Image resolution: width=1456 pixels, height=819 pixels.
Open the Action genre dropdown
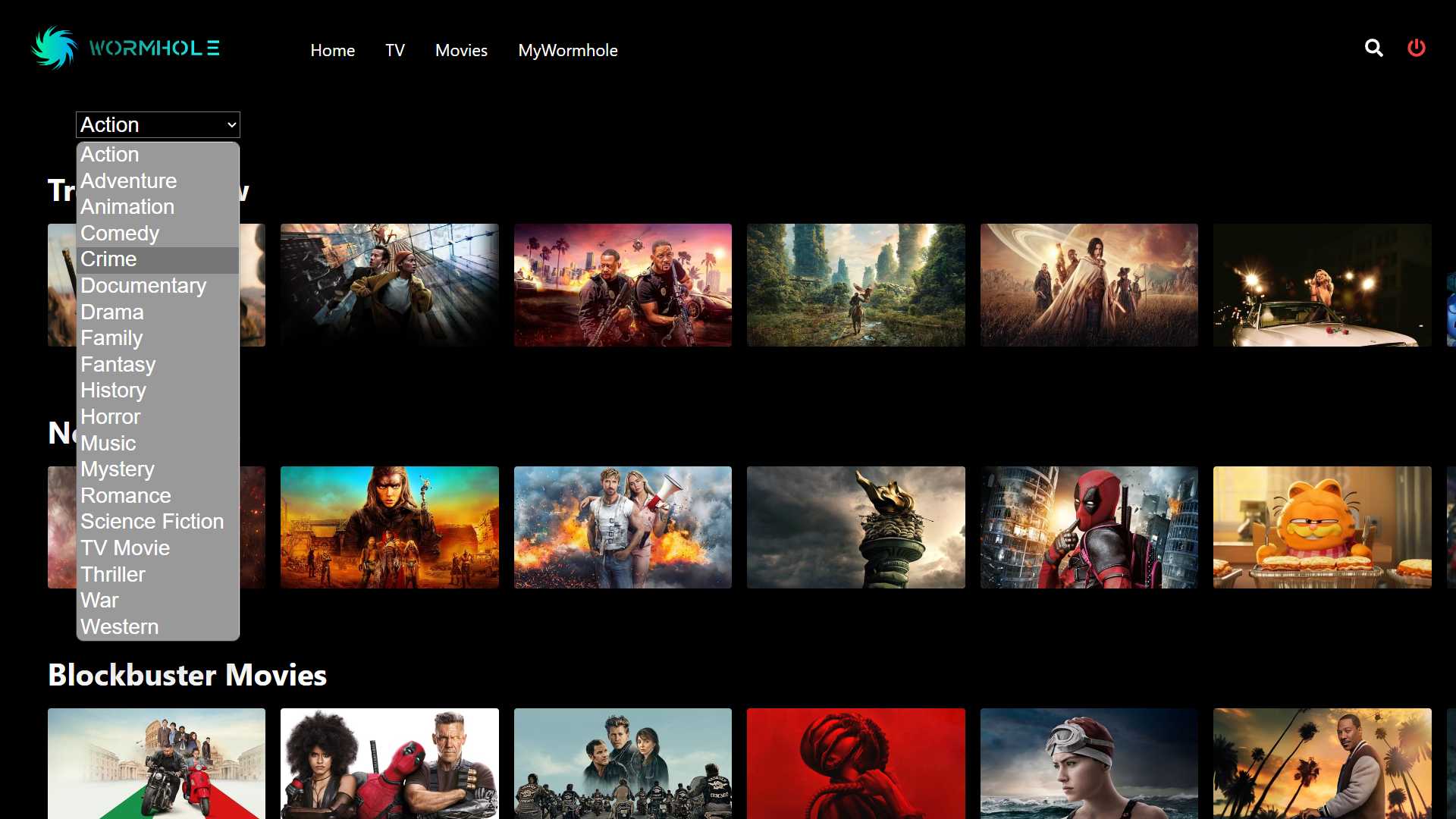pyautogui.click(x=158, y=125)
